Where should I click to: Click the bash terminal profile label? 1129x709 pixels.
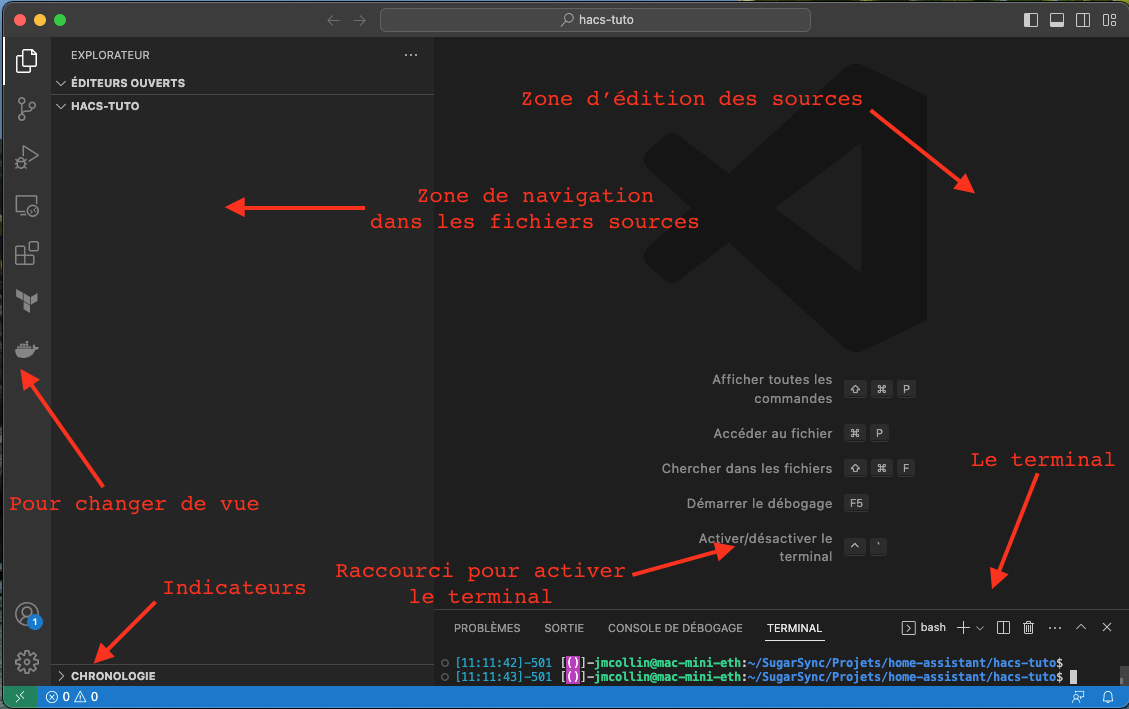(924, 628)
